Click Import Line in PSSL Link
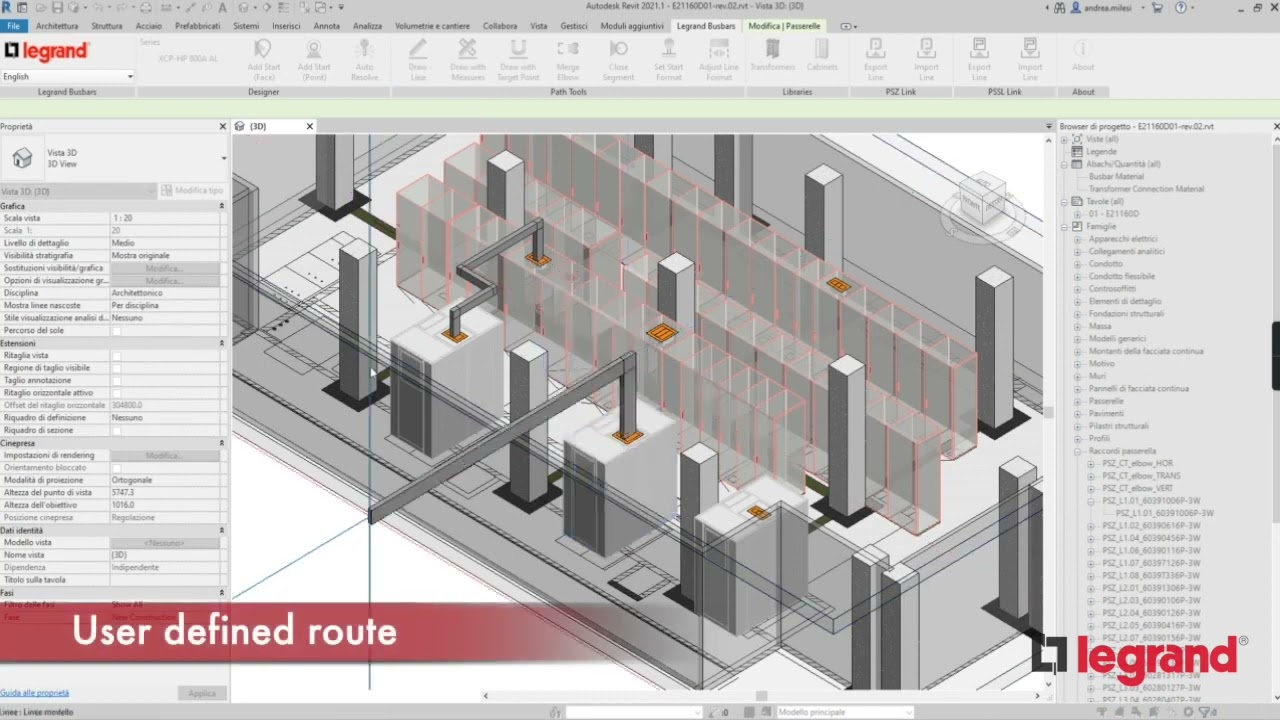The image size is (1280, 720). [x=1030, y=59]
